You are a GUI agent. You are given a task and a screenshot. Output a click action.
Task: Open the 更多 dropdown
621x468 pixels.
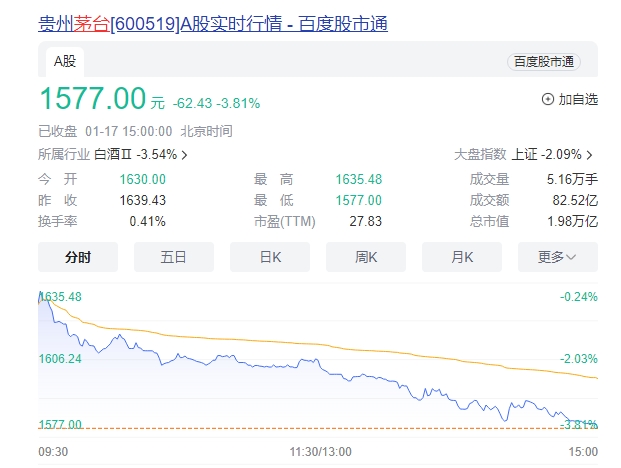point(558,257)
